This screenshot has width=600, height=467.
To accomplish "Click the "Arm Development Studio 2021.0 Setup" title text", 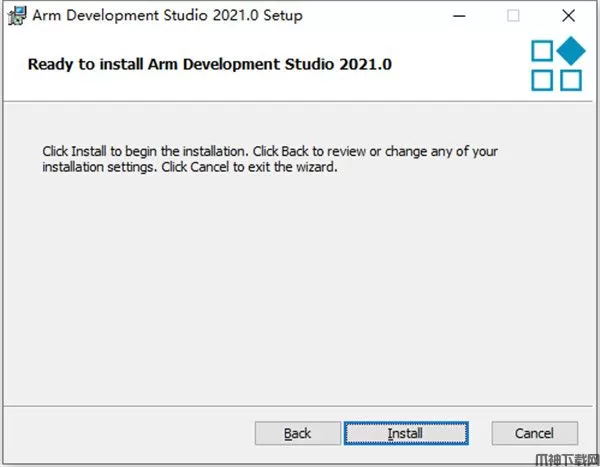I will [168, 16].
